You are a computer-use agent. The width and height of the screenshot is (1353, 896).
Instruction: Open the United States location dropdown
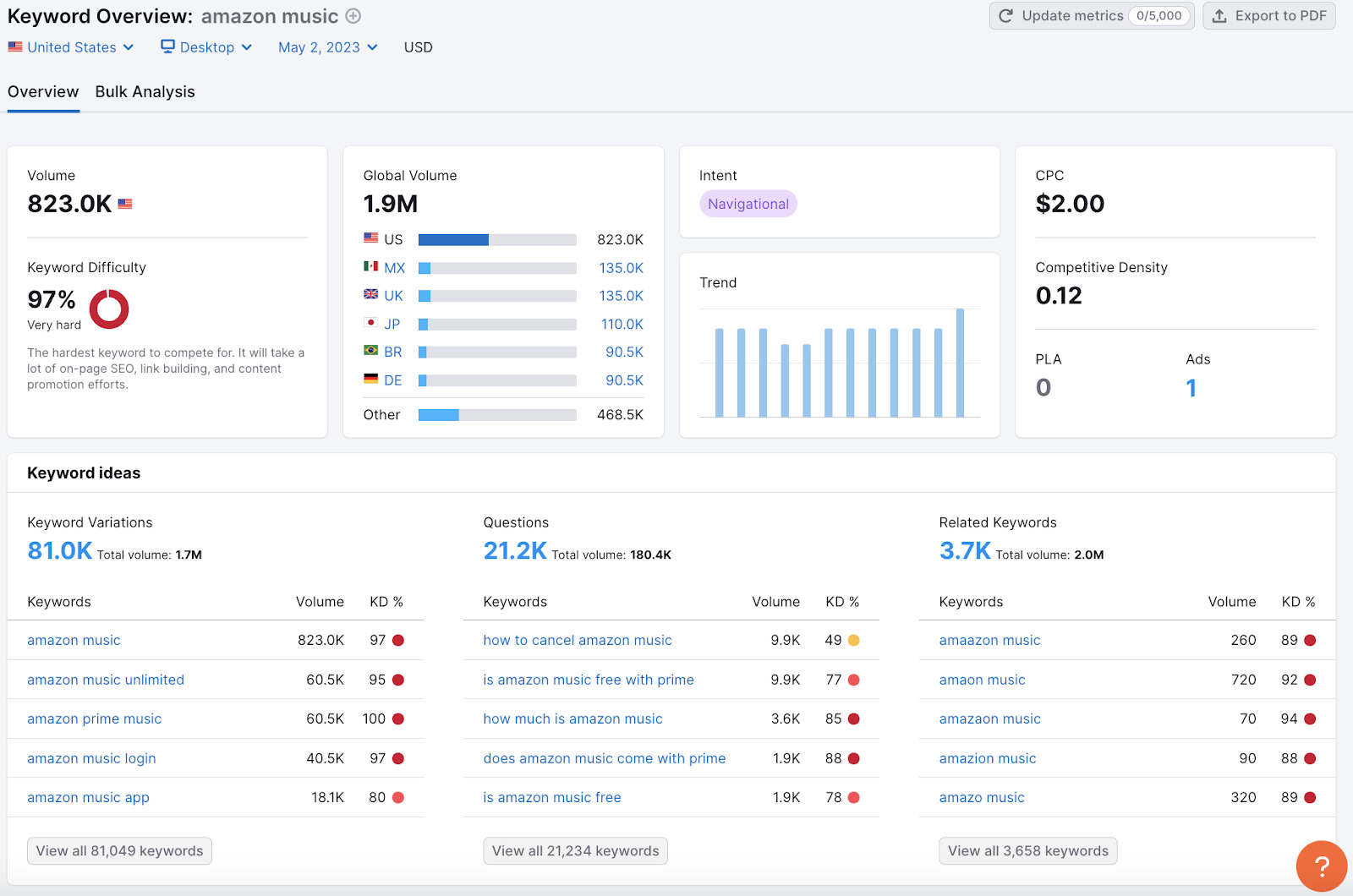(x=72, y=46)
